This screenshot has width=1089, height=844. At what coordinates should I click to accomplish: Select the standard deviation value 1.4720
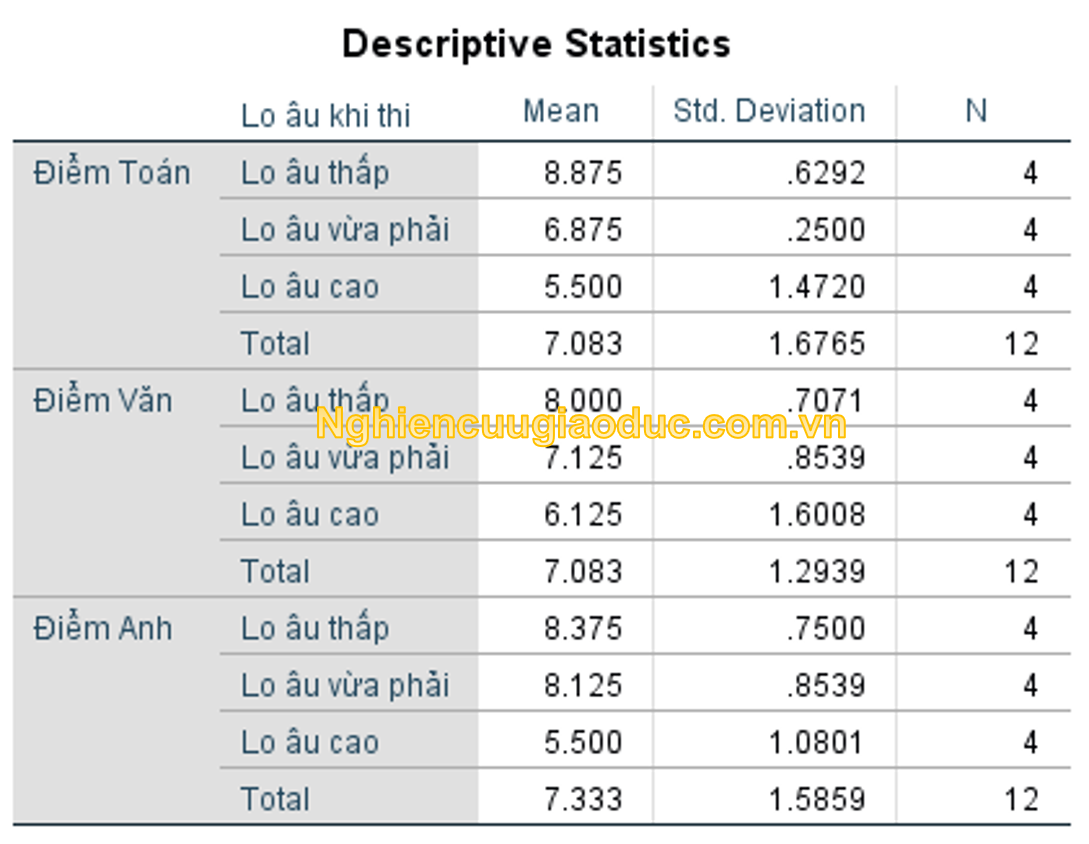(x=817, y=287)
